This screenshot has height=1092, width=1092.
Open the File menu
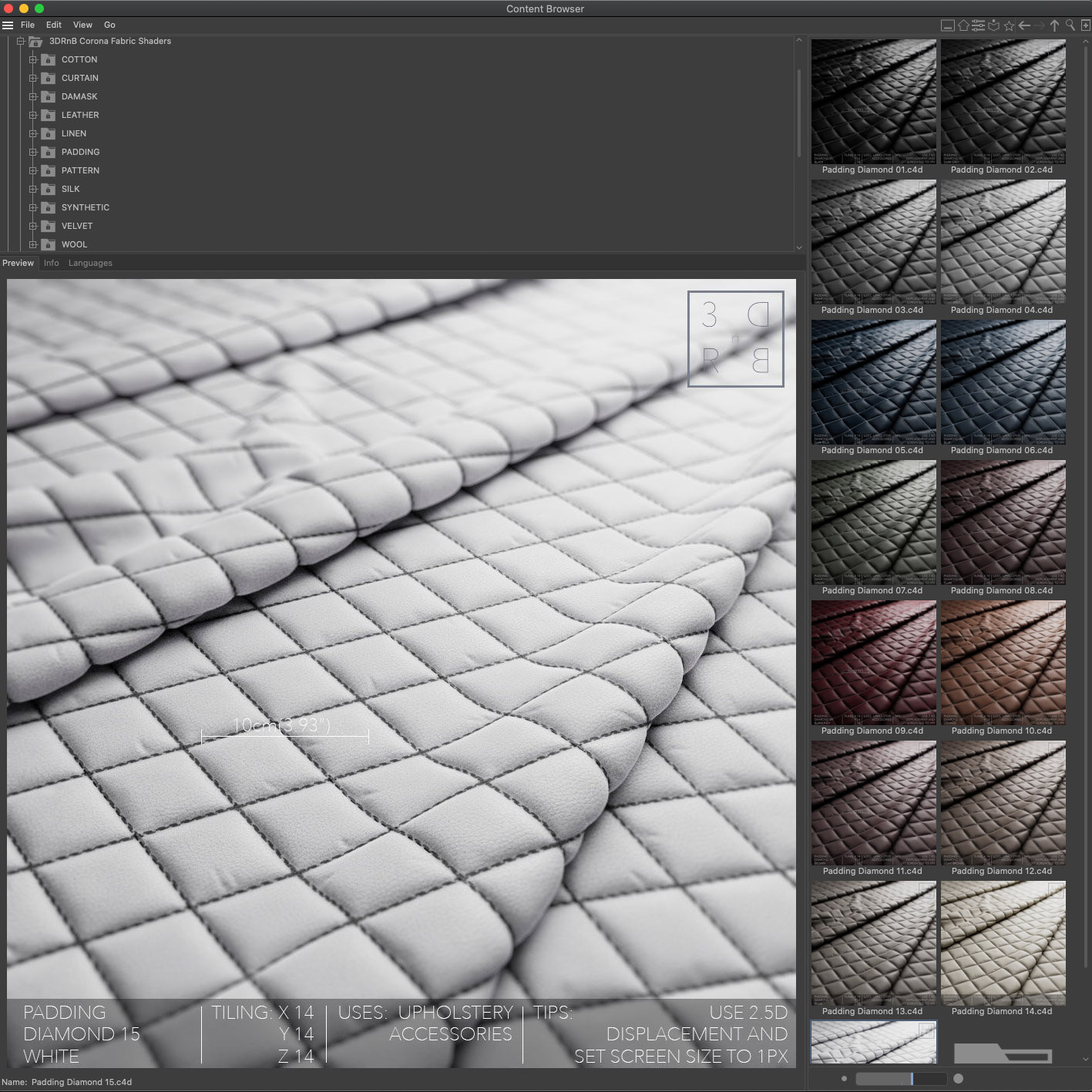28,25
